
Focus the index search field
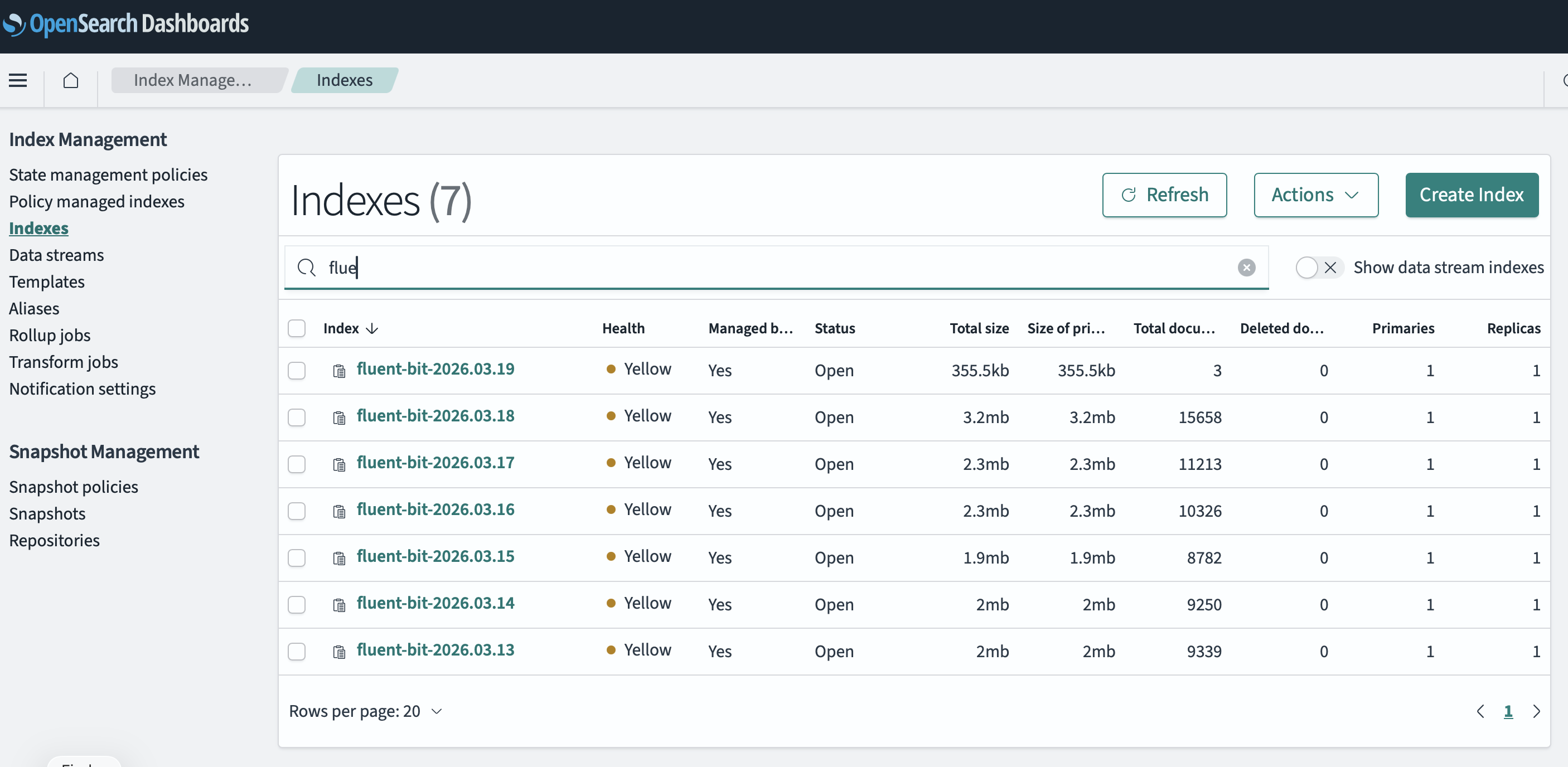[x=776, y=268]
